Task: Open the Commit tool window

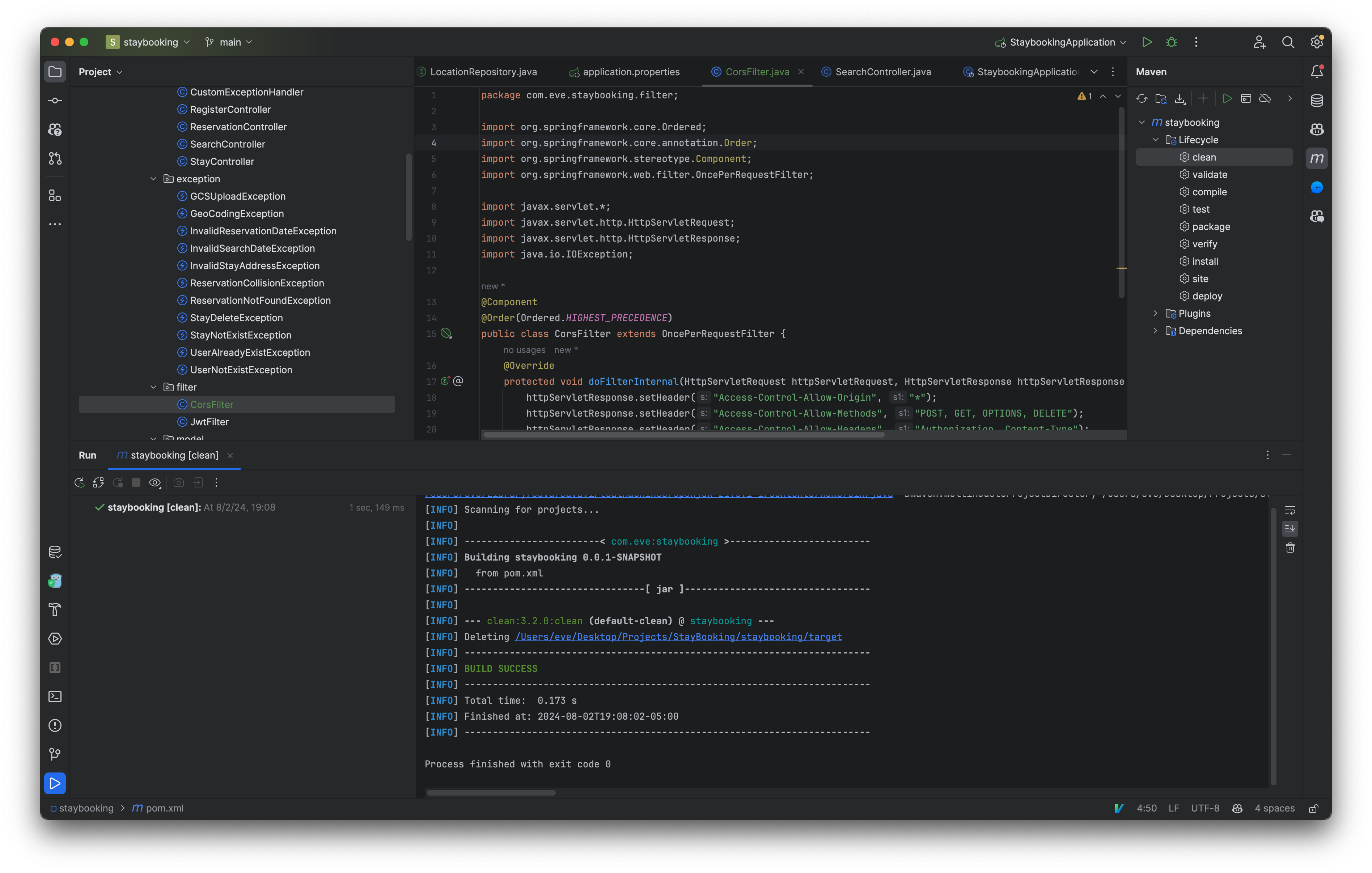Action: (55, 101)
